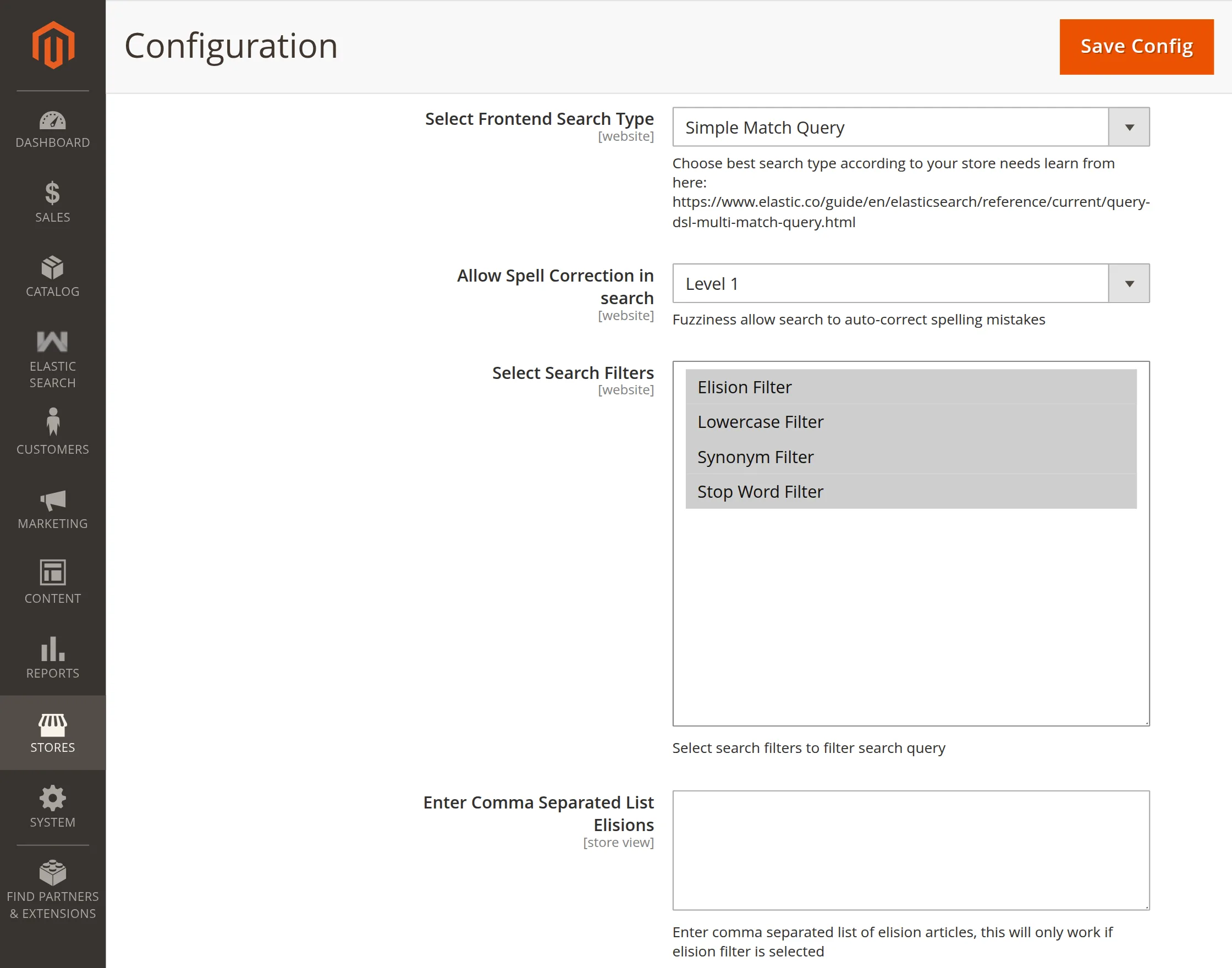
Task: Select Elision Filter in the list
Action: [x=911, y=387]
